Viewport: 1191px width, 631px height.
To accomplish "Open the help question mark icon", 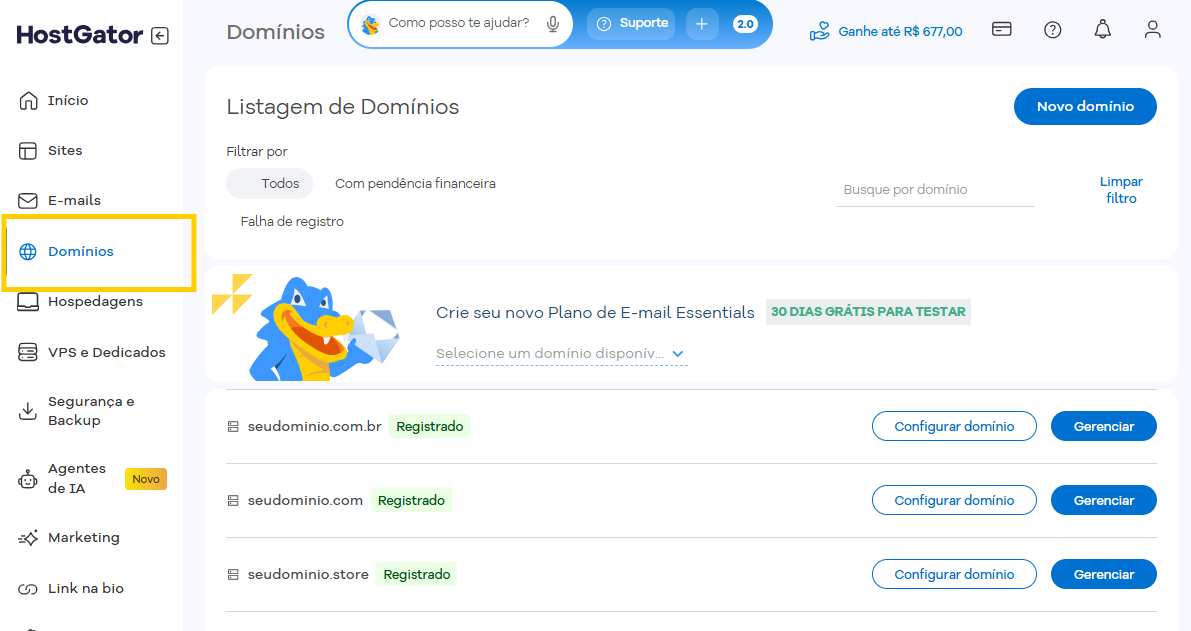I will click(1052, 30).
